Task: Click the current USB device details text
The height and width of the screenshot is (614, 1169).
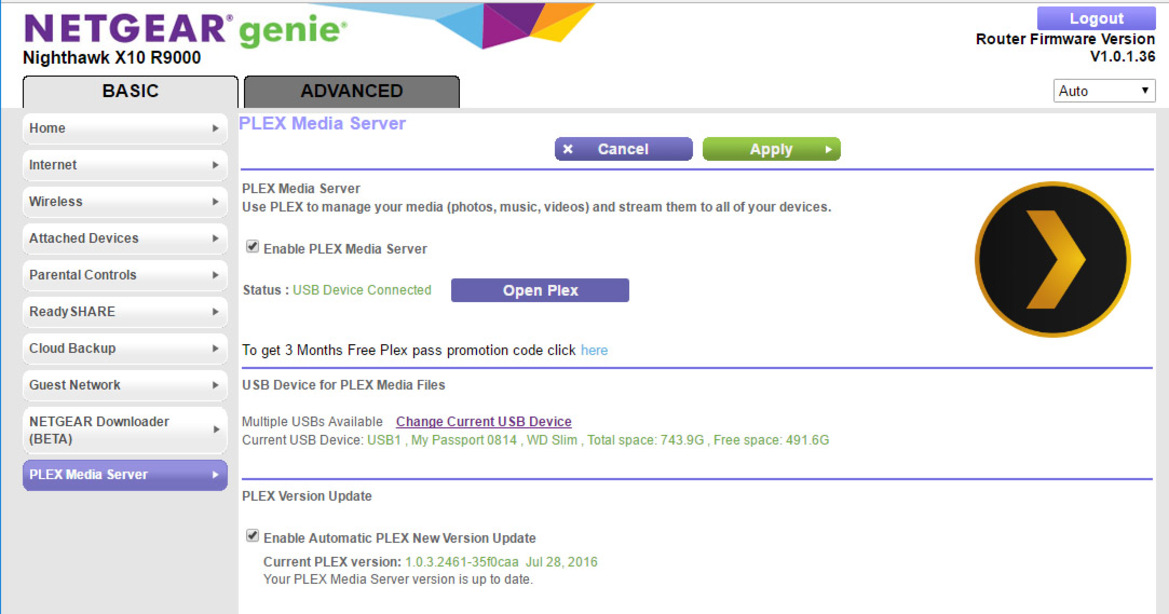Action: [598, 440]
